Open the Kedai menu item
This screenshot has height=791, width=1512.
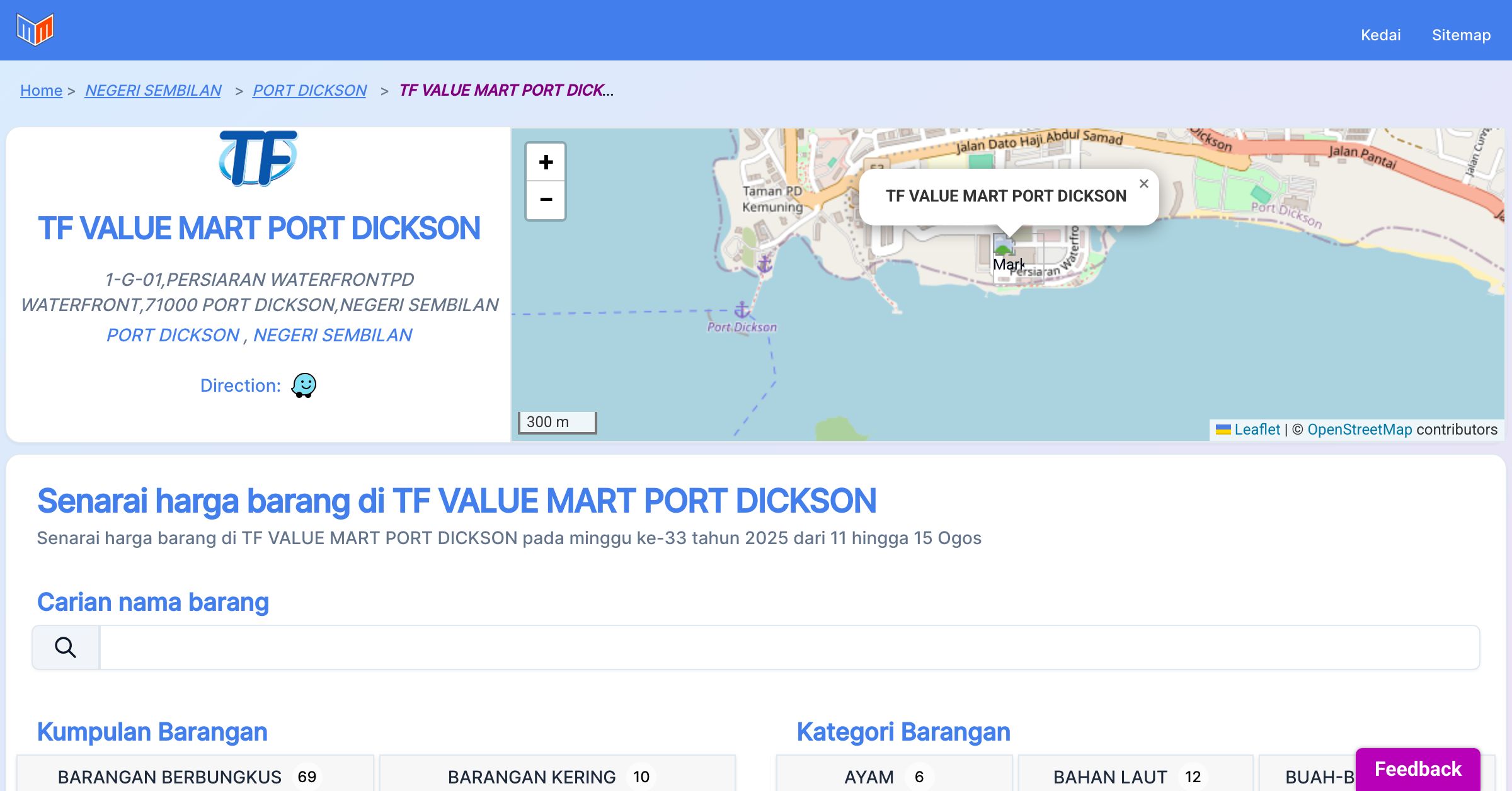click(x=1380, y=35)
